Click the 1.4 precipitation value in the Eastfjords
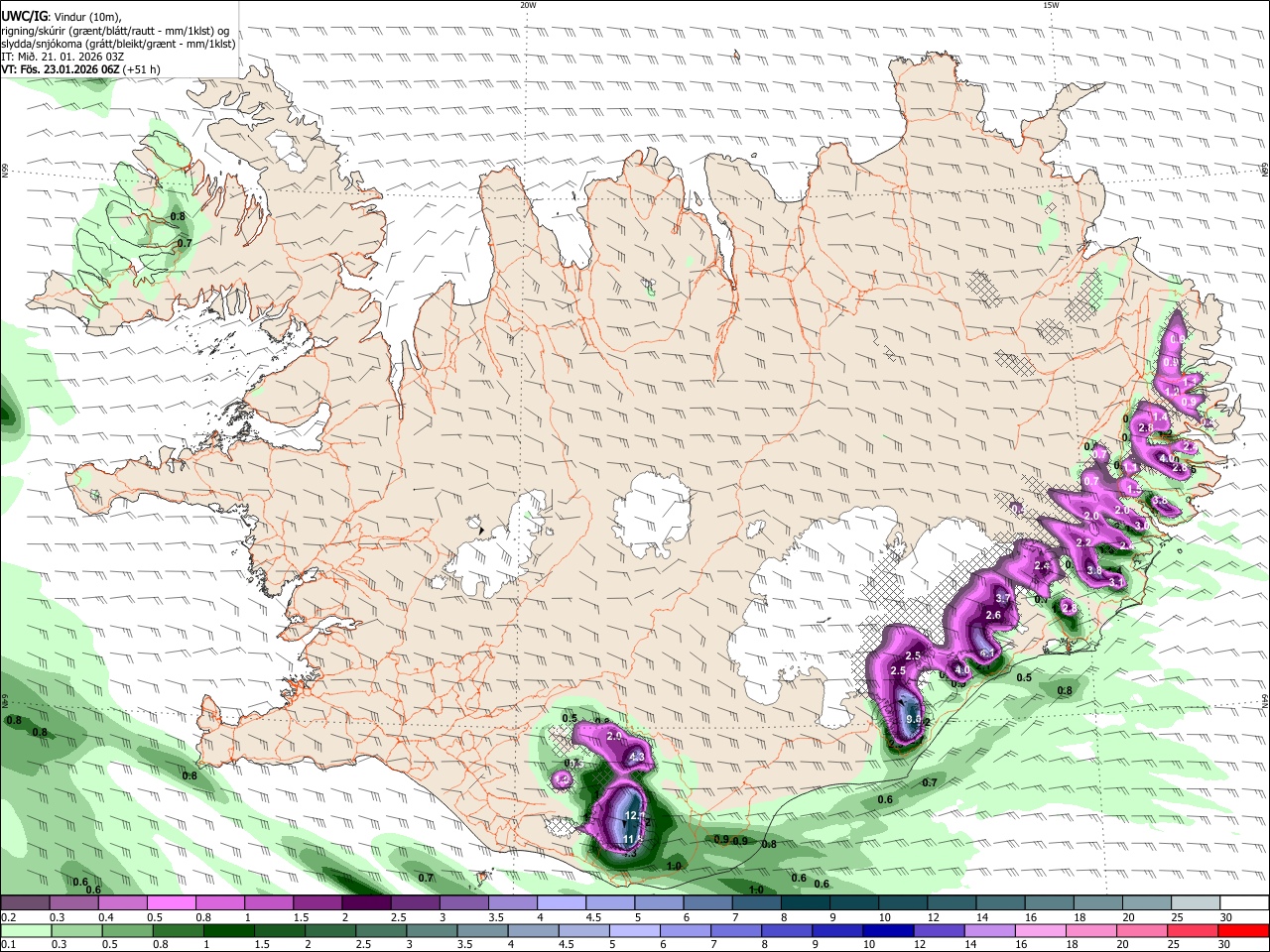1270x952 pixels. coord(1160,417)
